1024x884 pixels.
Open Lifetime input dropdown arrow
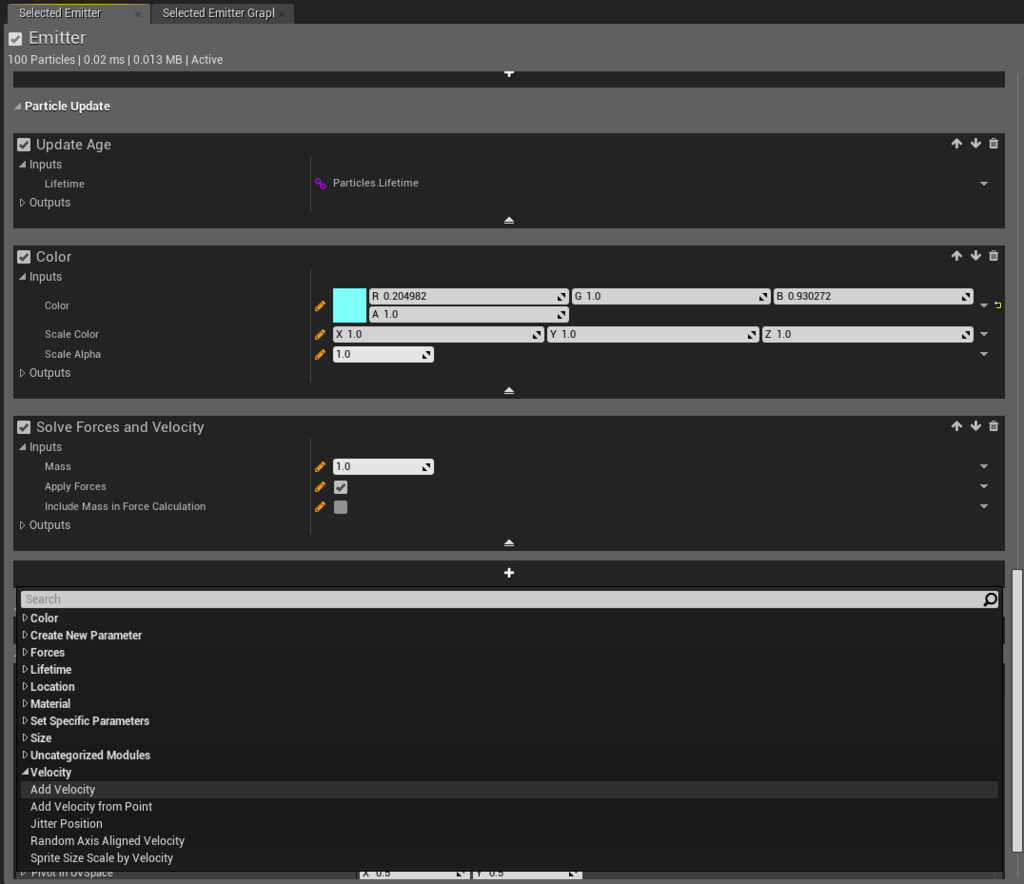(984, 184)
